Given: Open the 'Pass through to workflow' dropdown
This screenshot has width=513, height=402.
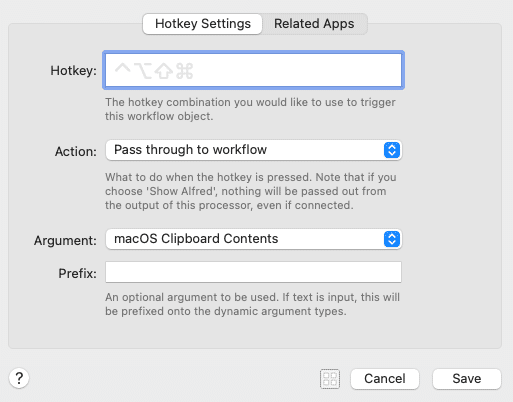Looking at the screenshot, I should tap(254, 150).
